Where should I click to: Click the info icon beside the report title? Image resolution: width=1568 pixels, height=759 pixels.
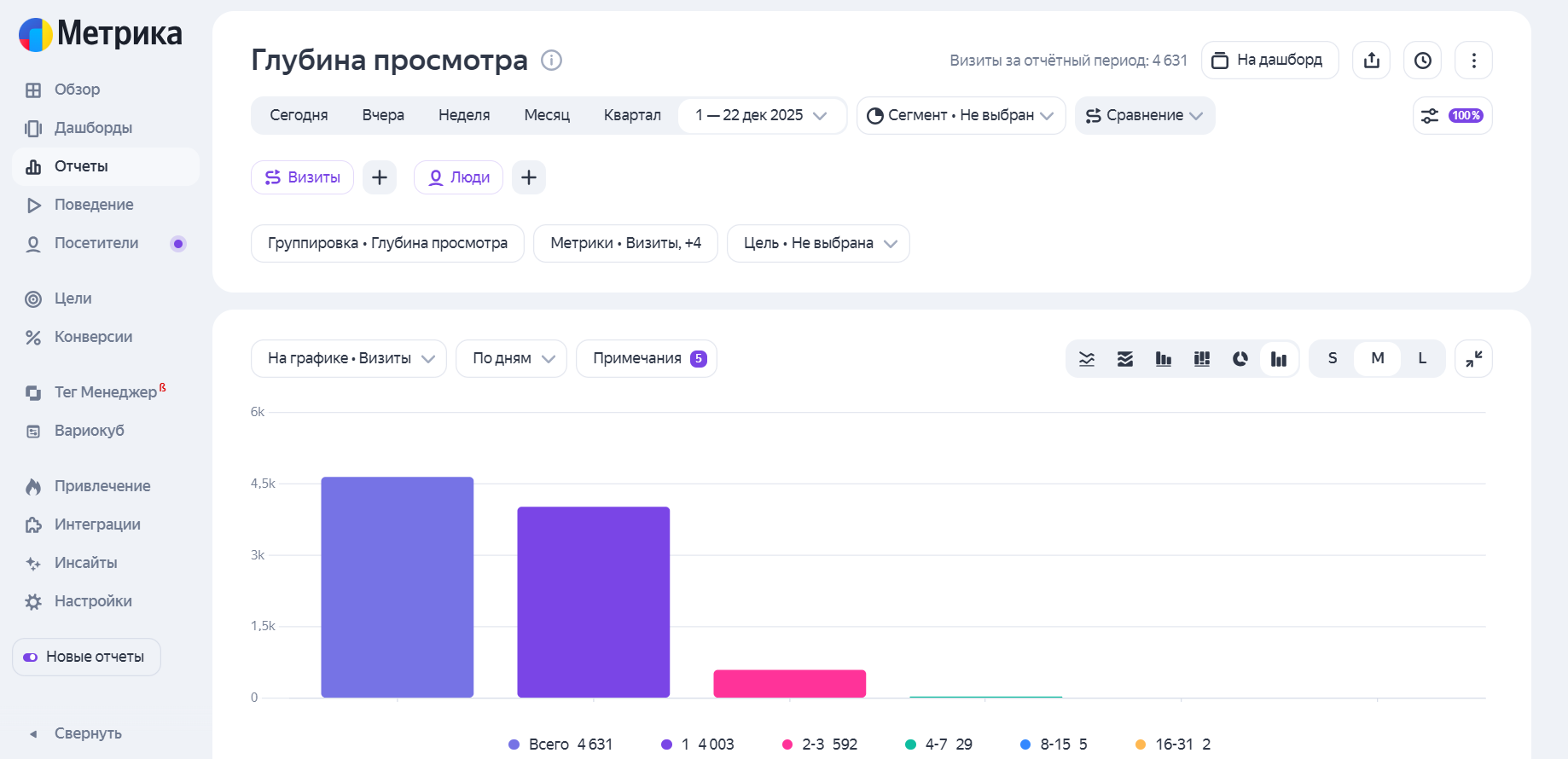[551, 61]
